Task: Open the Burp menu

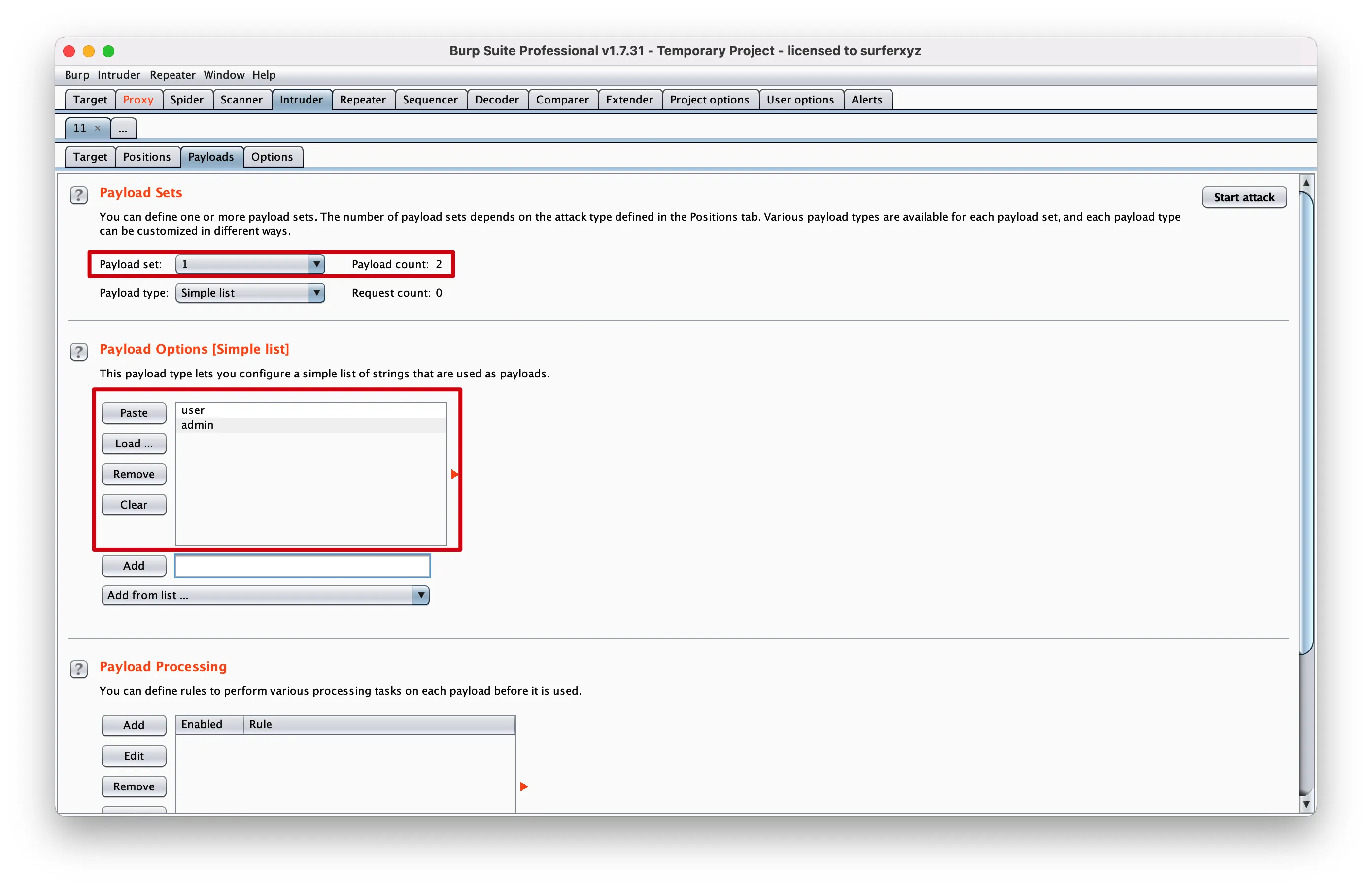Action: pyautogui.click(x=77, y=75)
